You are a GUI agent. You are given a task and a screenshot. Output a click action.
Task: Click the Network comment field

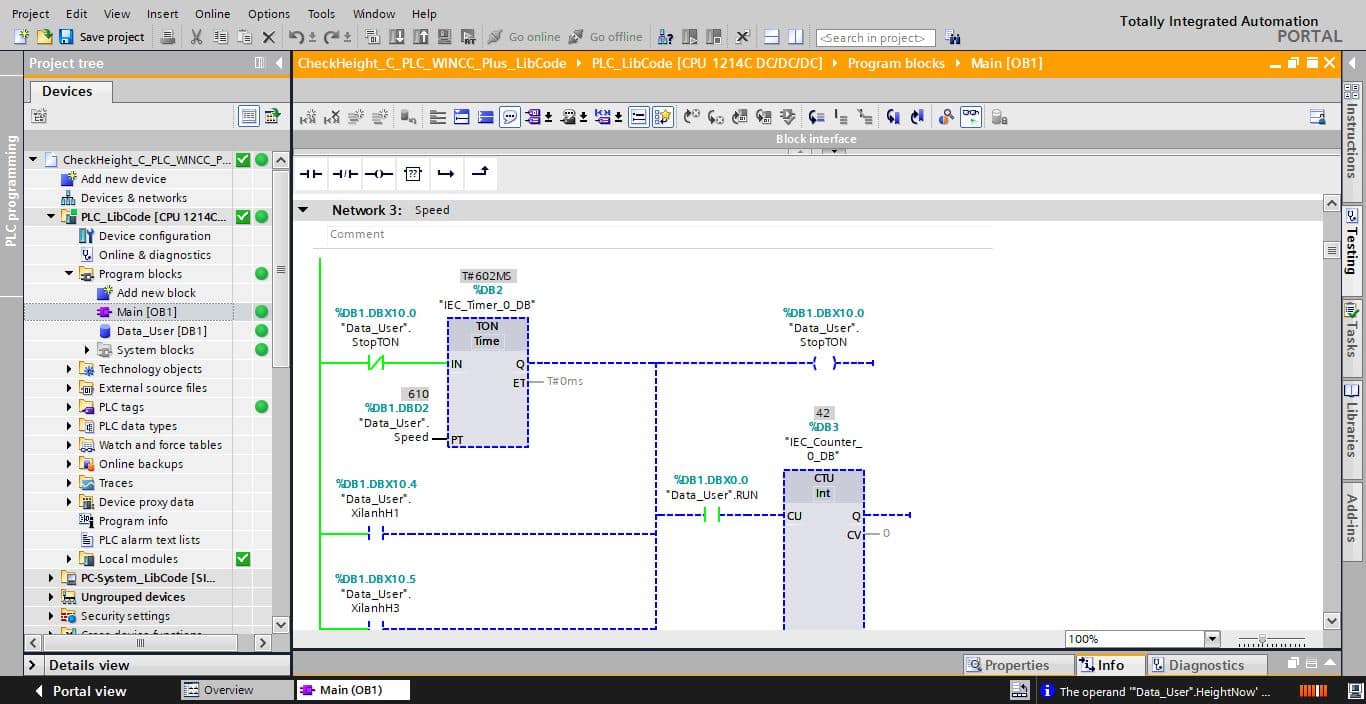tap(660, 235)
